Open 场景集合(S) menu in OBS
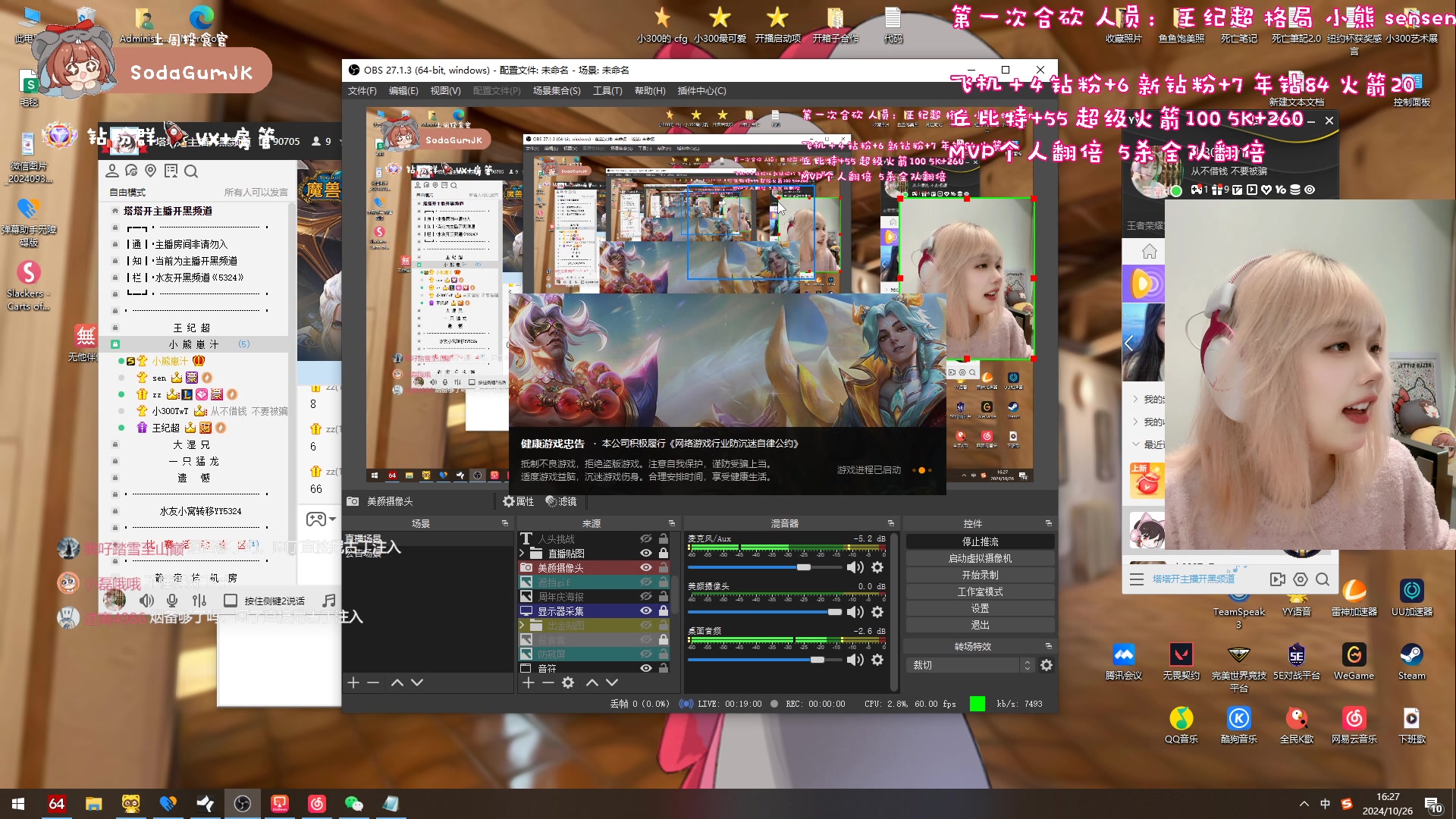 pyautogui.click(x=557, y=90)
